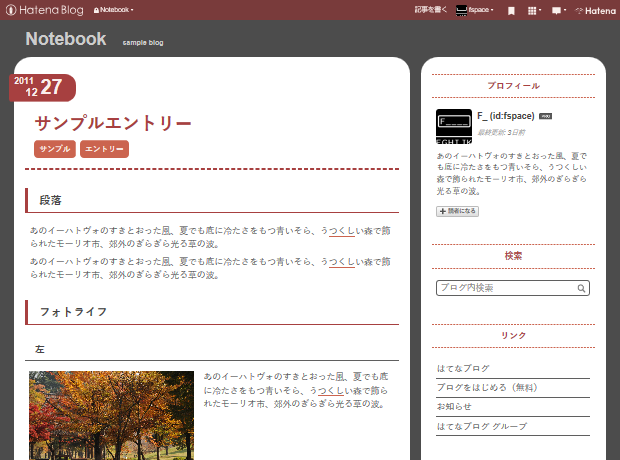Click the fspace profile avatar image
The image size is (620, 460).
click(x=454, y=126)
